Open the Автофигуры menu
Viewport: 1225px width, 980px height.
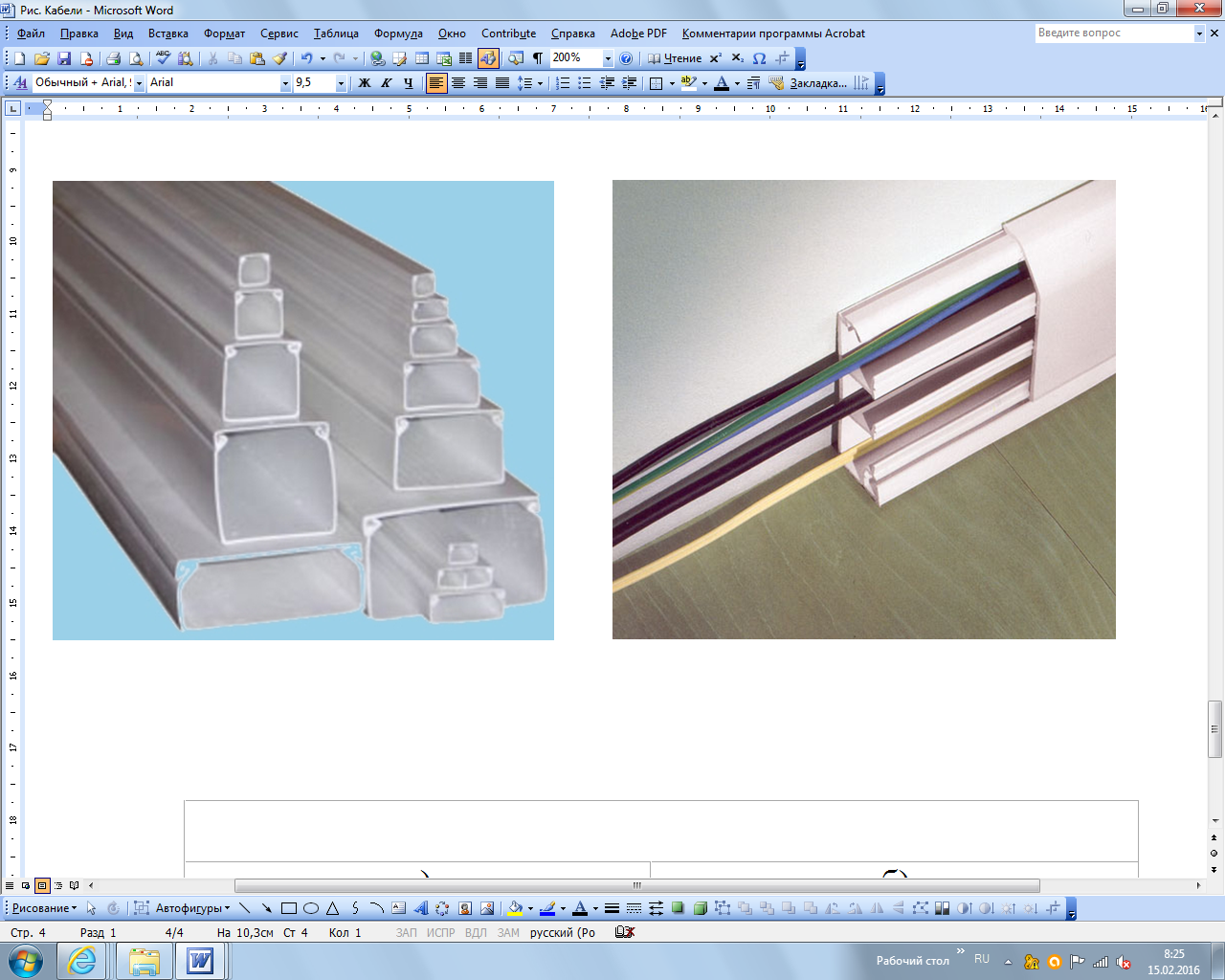[x=192, y=908]
